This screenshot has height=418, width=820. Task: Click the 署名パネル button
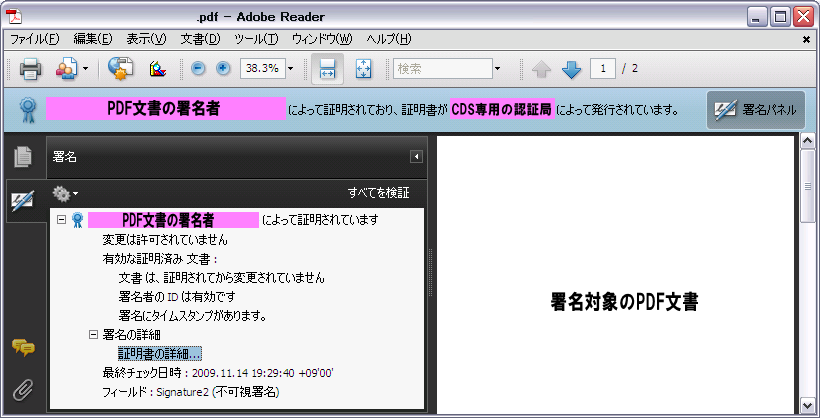click(x=756, y=110)
